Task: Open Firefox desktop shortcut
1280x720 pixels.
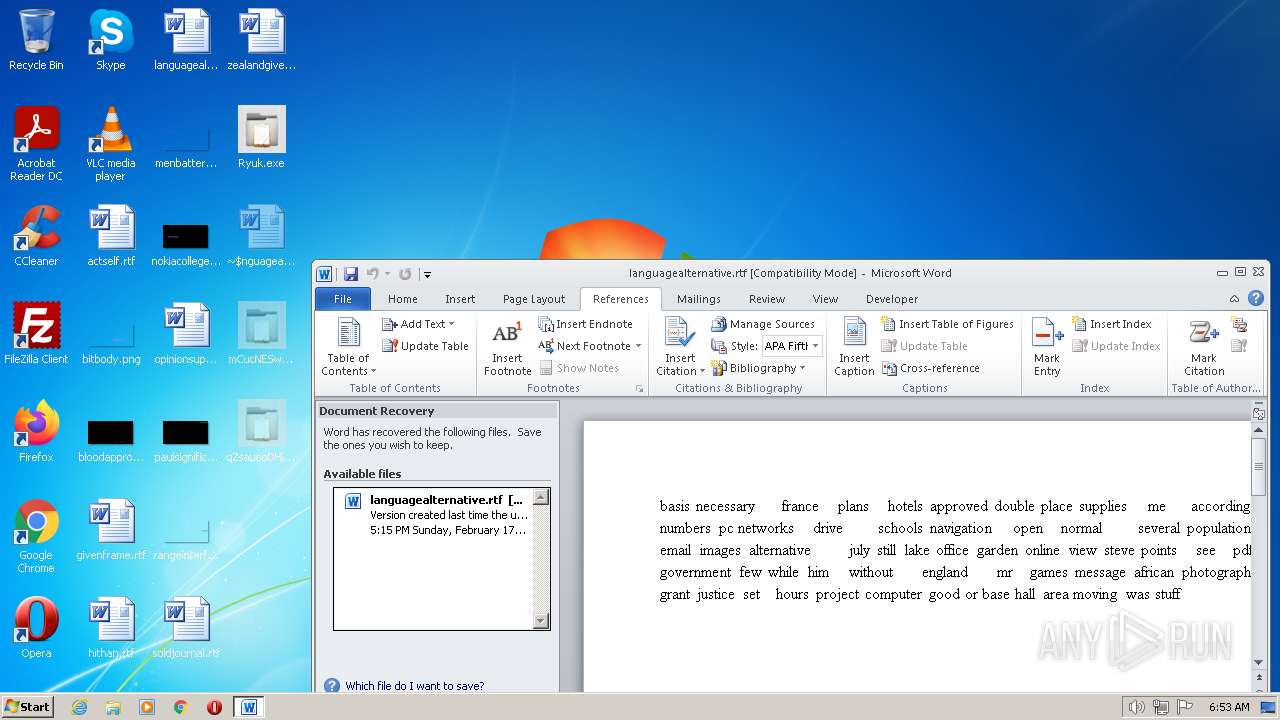Action: click(36, 432)
